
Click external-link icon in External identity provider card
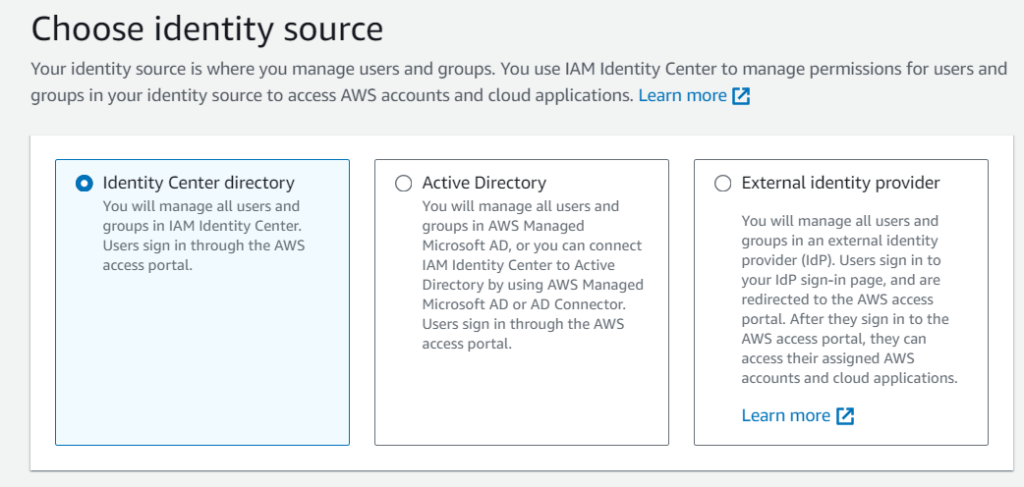click(845, 416)
